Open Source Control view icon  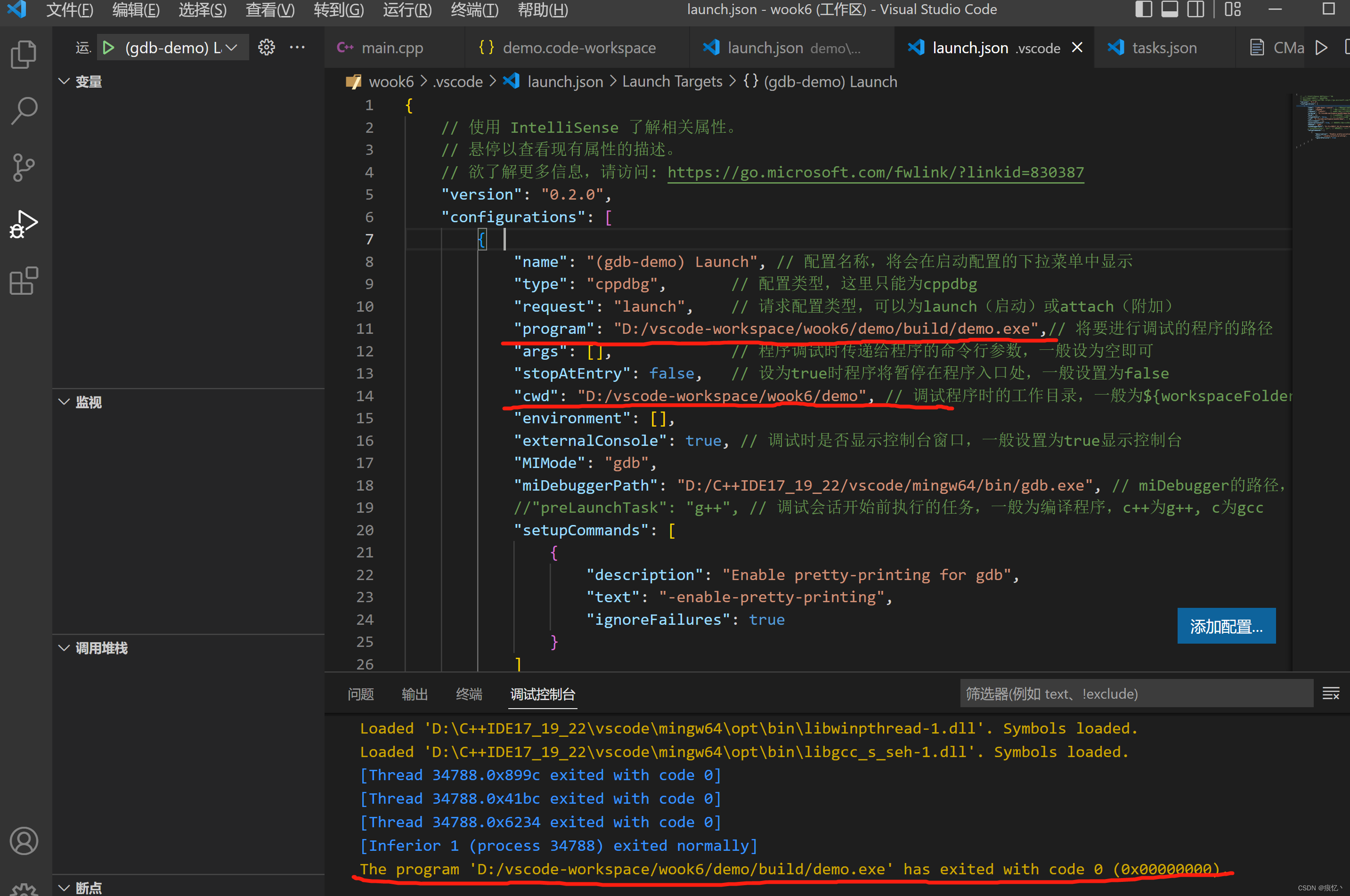(24, 168)
